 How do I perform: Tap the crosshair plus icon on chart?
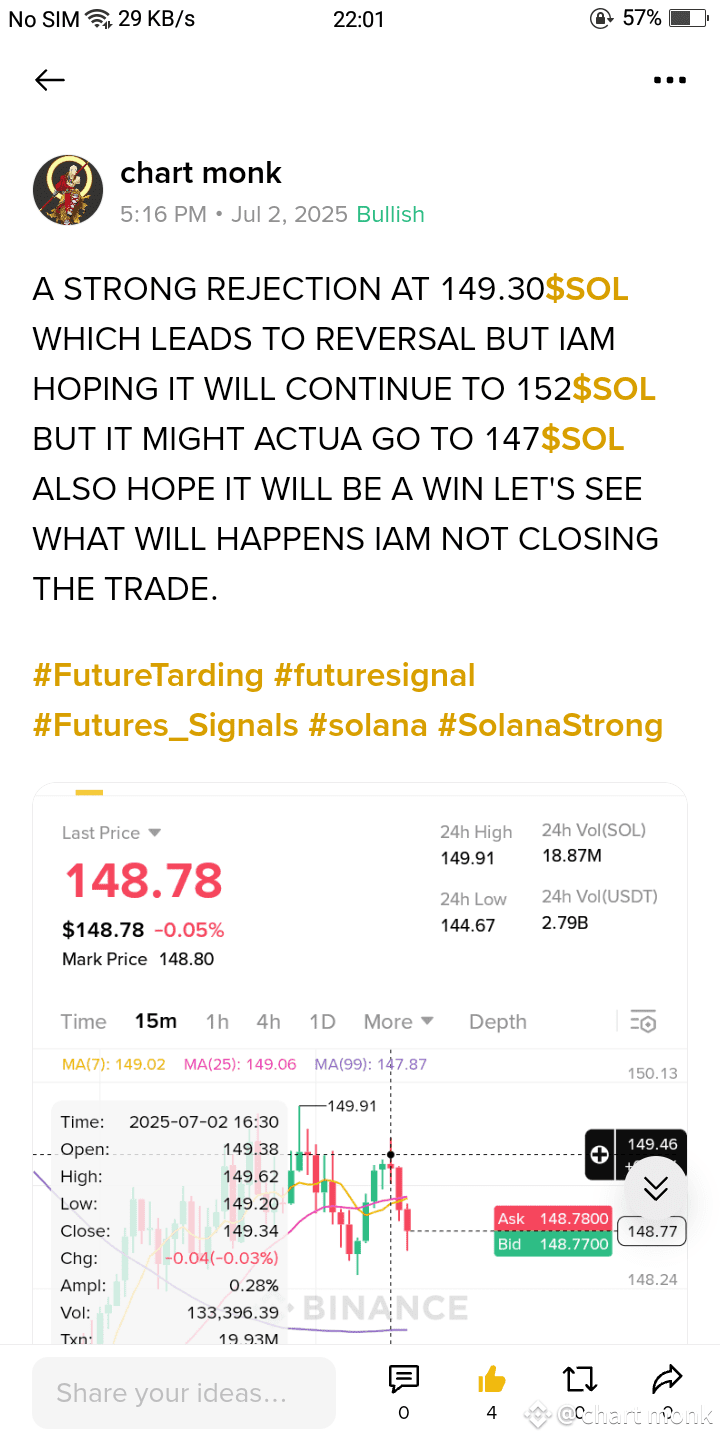(x=599, y=1155)
